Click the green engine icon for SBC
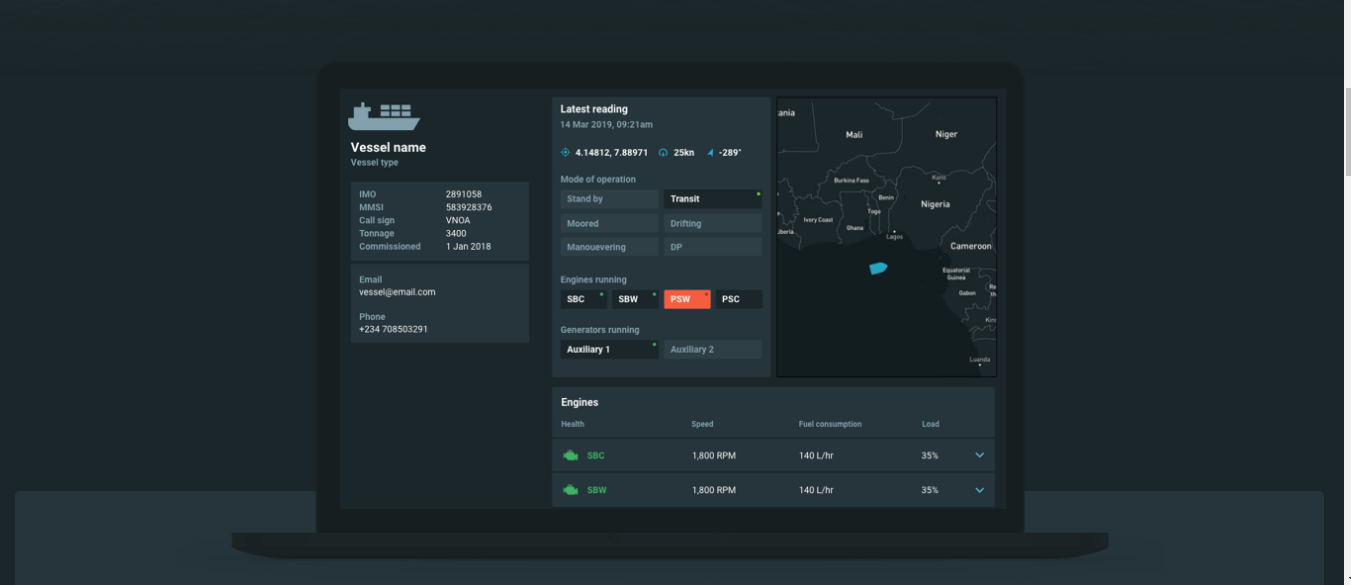Image resolution: width=1351 pixels, height=585 pixels. pyautogui.click(x=571, y=456)
